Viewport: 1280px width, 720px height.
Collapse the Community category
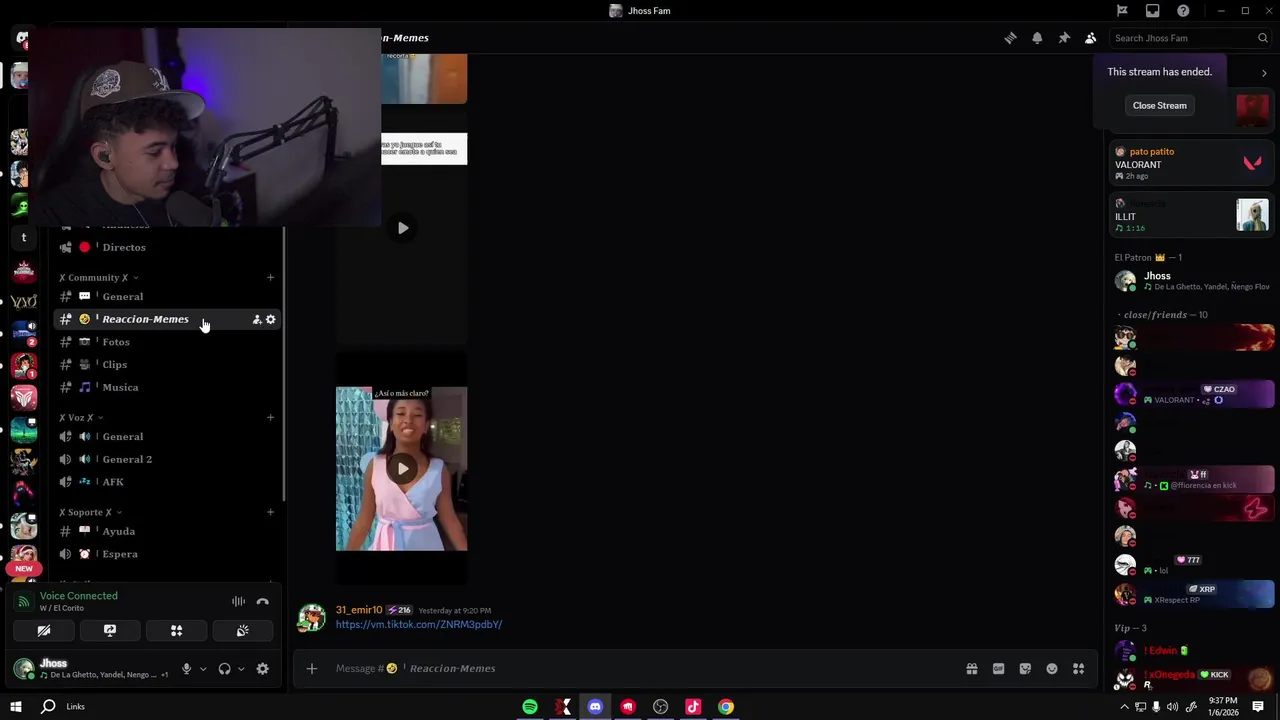pyautogui.click(x=98, y=277)
